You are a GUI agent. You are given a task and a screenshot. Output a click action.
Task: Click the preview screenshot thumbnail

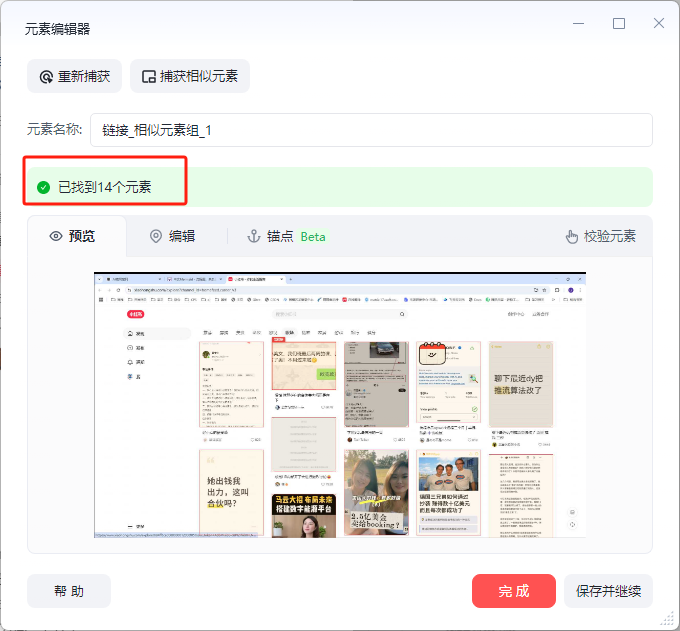click(340, 405)
